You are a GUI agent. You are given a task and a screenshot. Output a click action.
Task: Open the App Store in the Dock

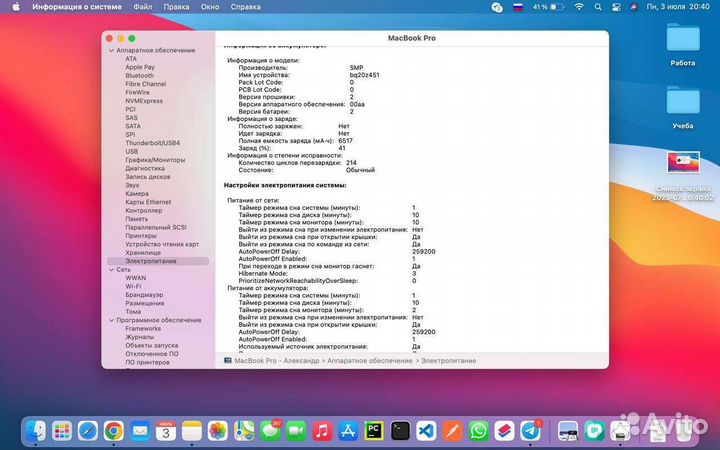point(348,431)
